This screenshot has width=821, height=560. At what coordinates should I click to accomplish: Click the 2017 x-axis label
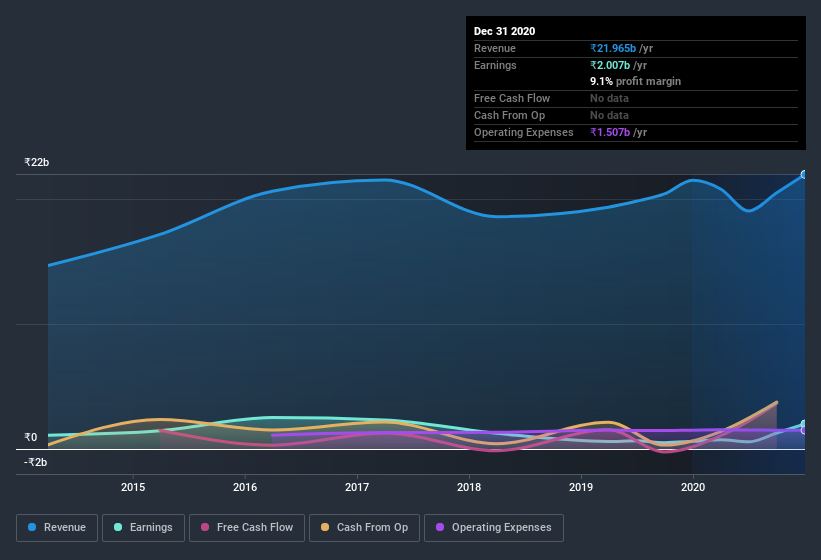pyautogui.click(x=357, y=487)
